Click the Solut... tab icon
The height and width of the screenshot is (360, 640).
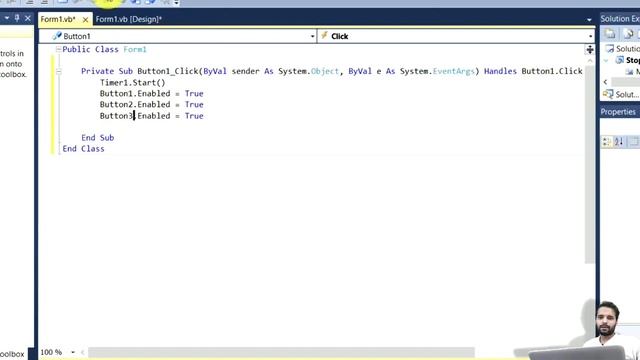coord(608,94)
